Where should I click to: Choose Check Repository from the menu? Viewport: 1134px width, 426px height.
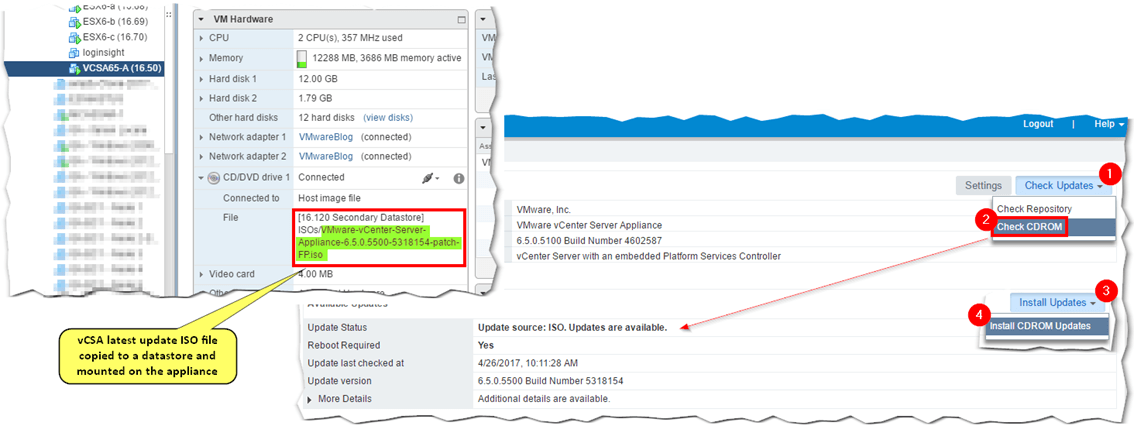(x=1034, y=208)
